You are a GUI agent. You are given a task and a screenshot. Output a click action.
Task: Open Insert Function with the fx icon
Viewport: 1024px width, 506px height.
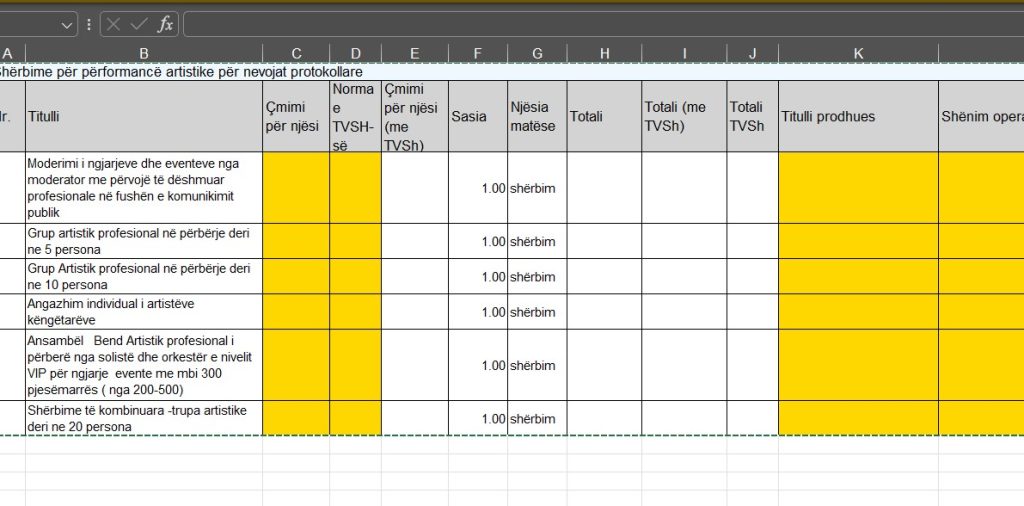(165, 25)
